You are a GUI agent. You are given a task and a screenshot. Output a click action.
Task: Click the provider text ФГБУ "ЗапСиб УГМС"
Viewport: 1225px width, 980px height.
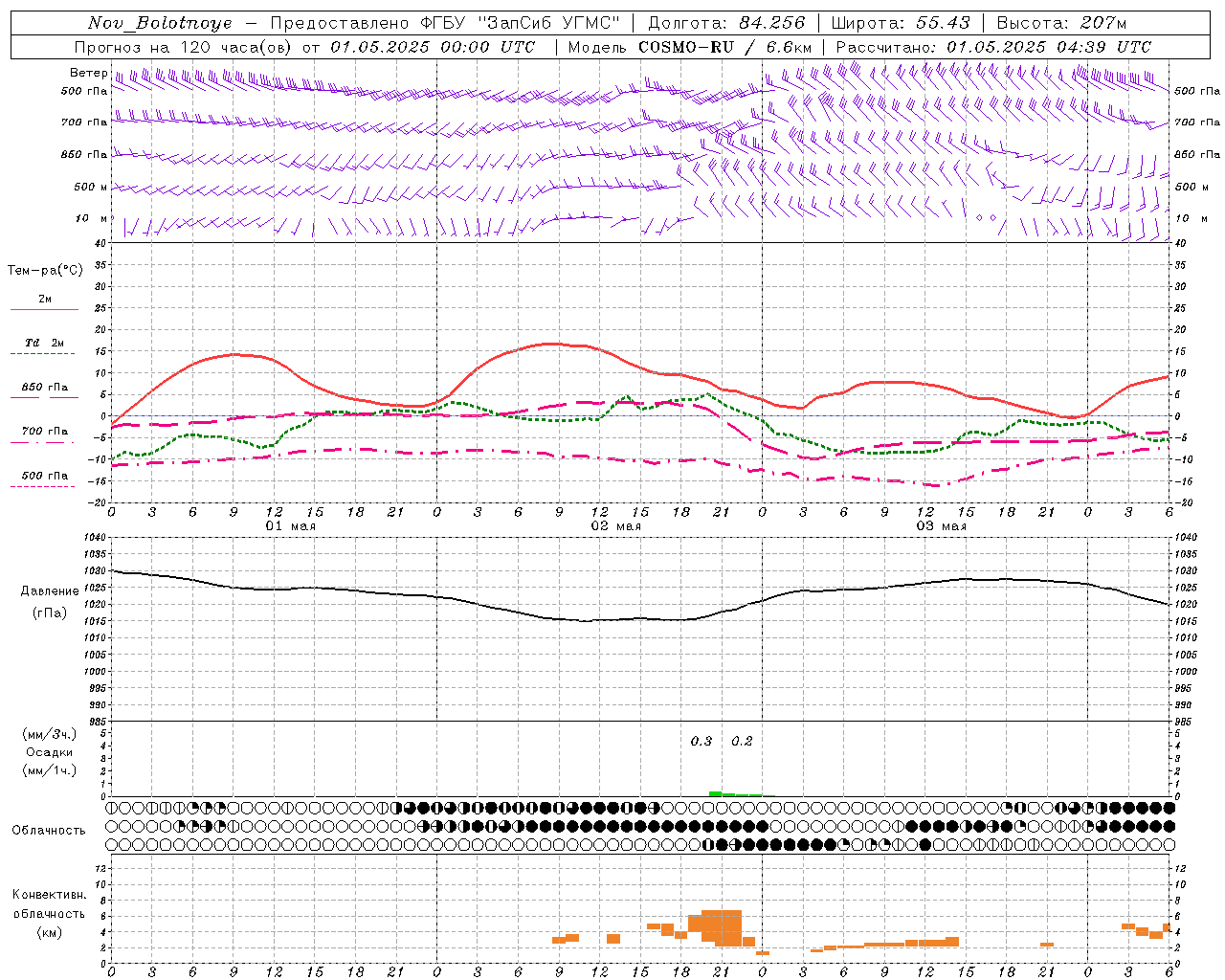click(x=522, y=23)
